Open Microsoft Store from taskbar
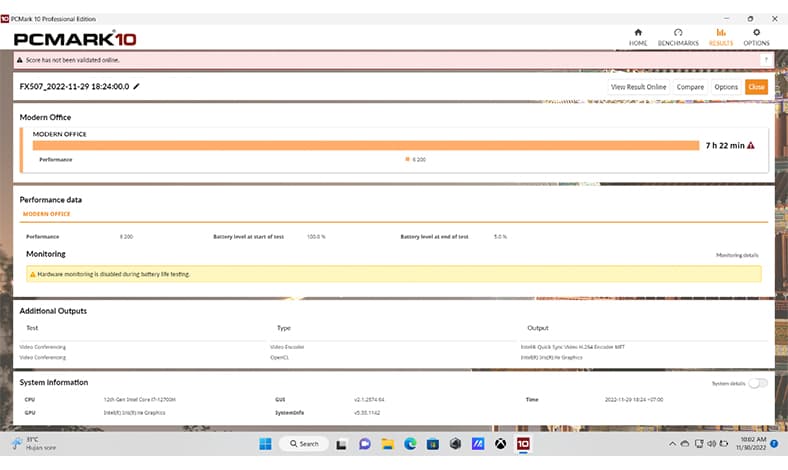Screen dimensions: 788x470 click(433, 444)
